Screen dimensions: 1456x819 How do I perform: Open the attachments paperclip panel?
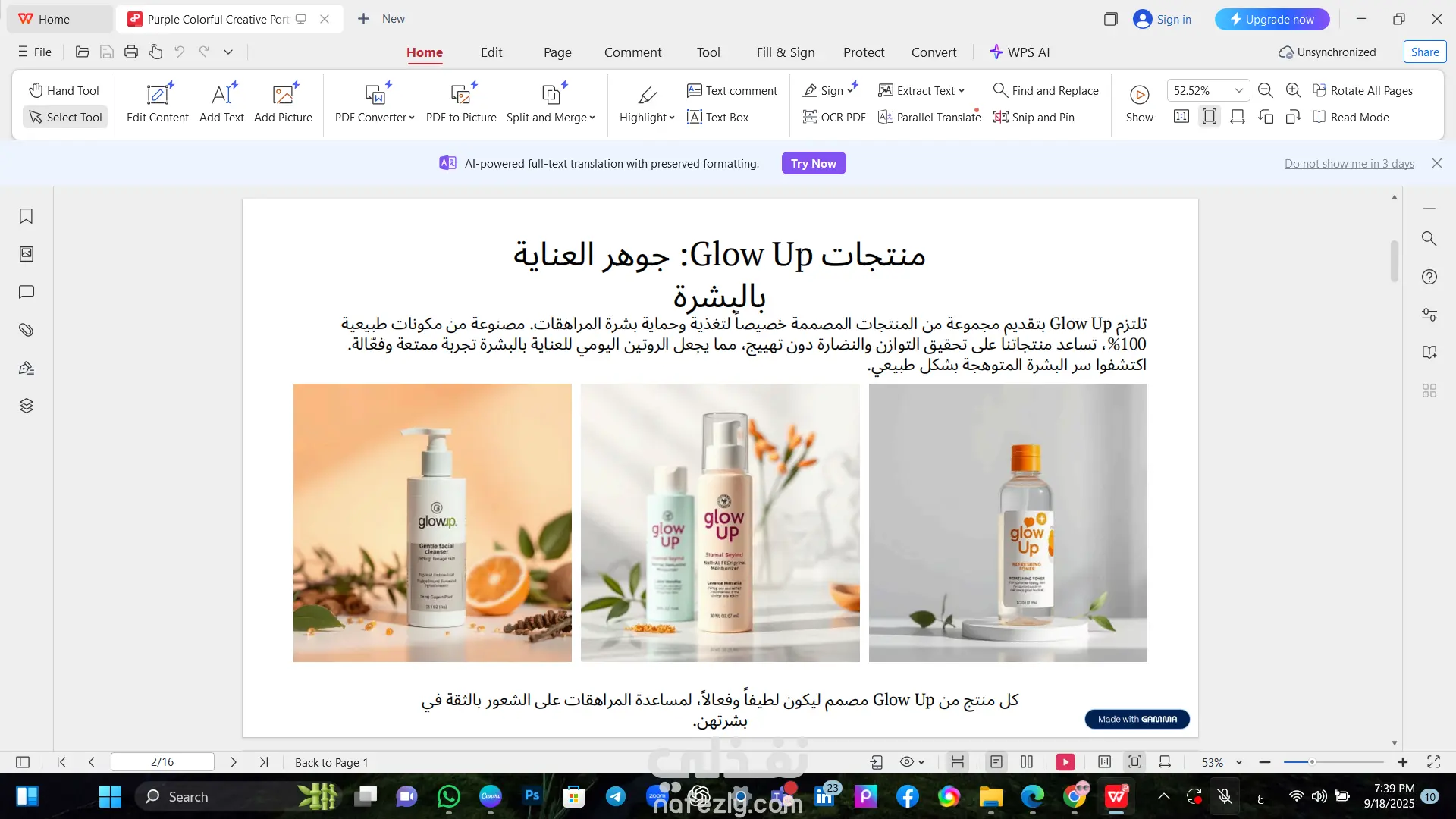(26, 330)
